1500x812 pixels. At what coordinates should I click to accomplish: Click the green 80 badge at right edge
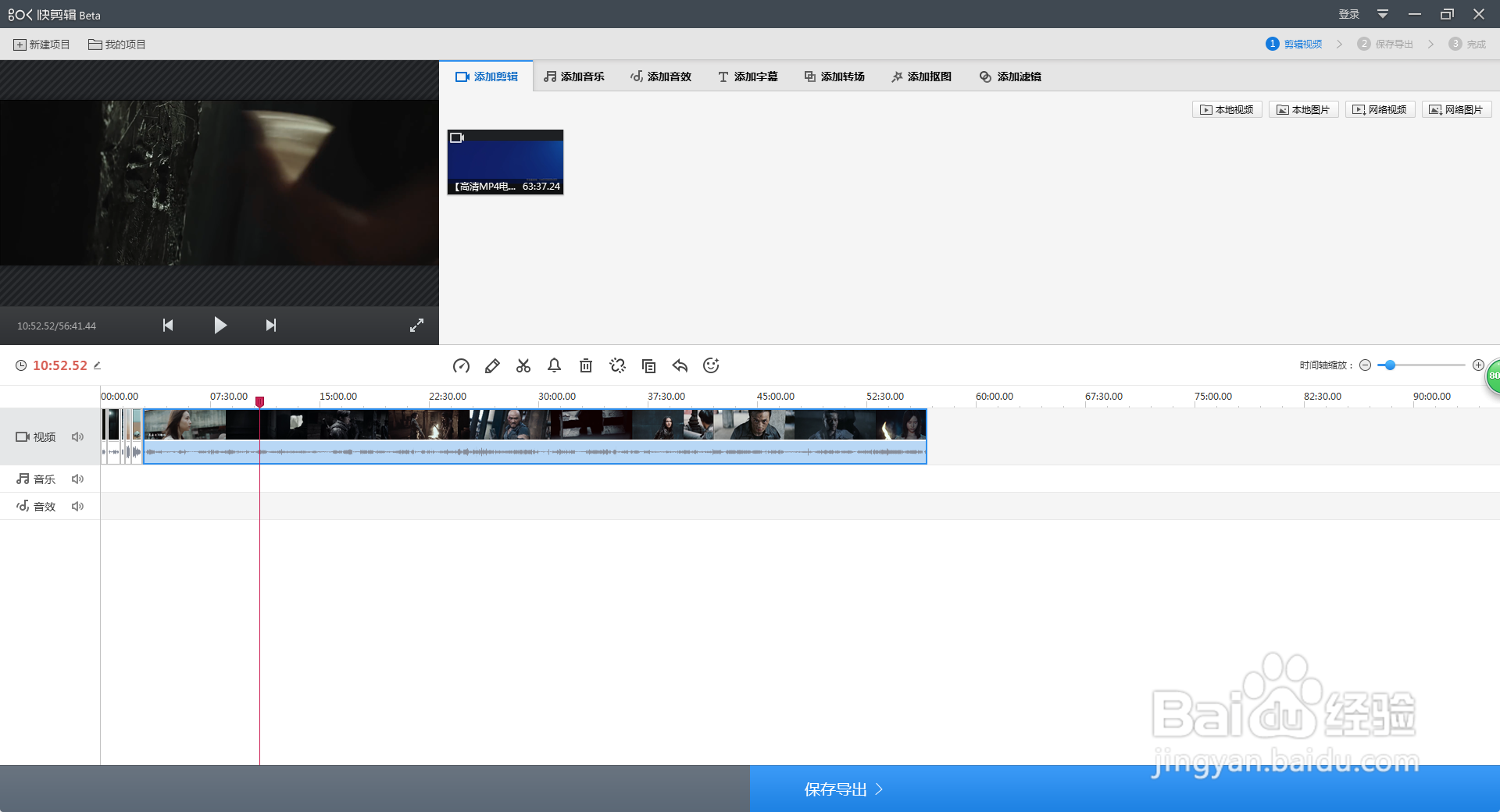[x=1493, y=376]
